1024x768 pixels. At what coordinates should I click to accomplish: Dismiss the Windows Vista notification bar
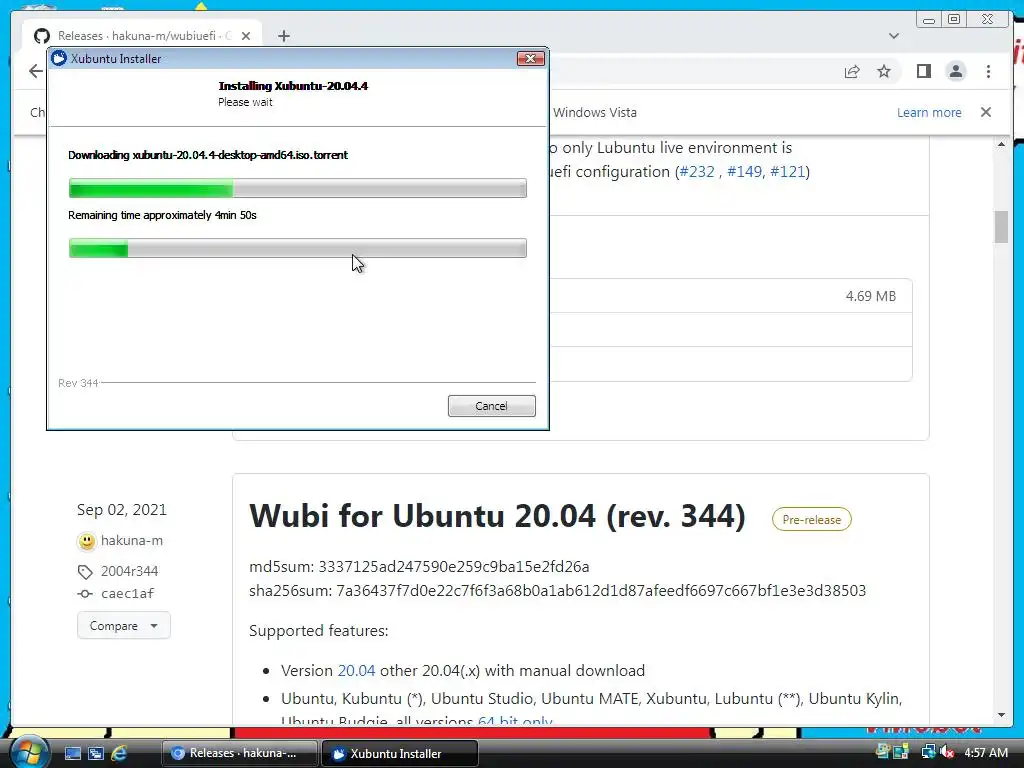coord(986,112)
